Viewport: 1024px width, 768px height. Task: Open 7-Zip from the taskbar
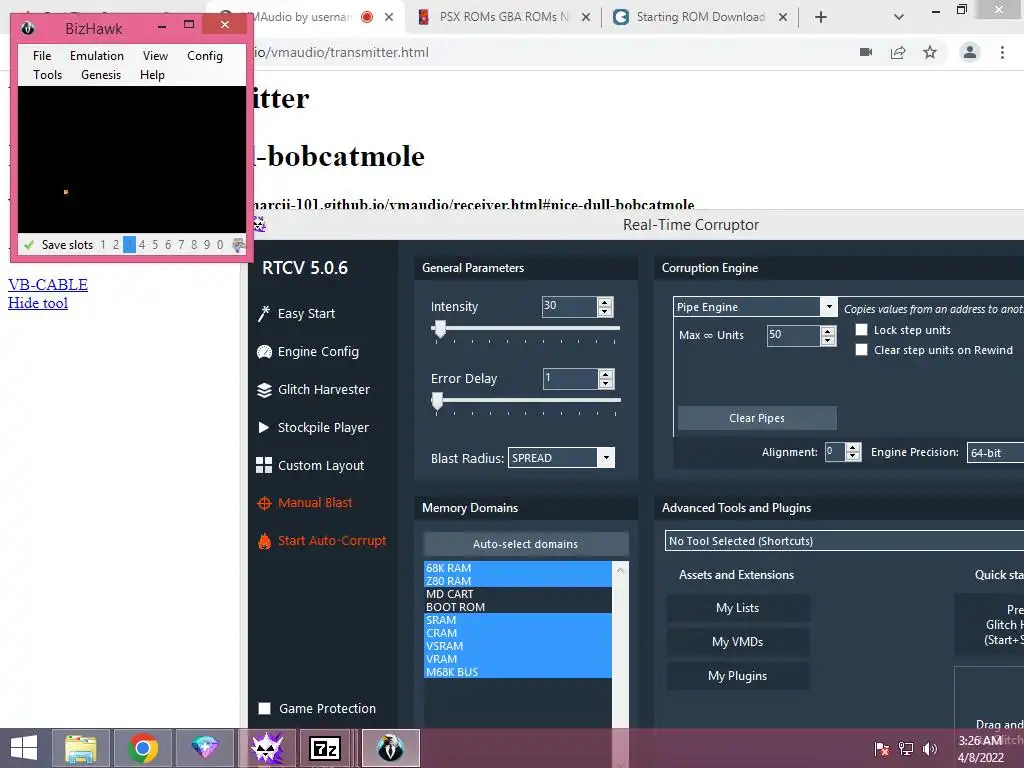tap(325, 748)
